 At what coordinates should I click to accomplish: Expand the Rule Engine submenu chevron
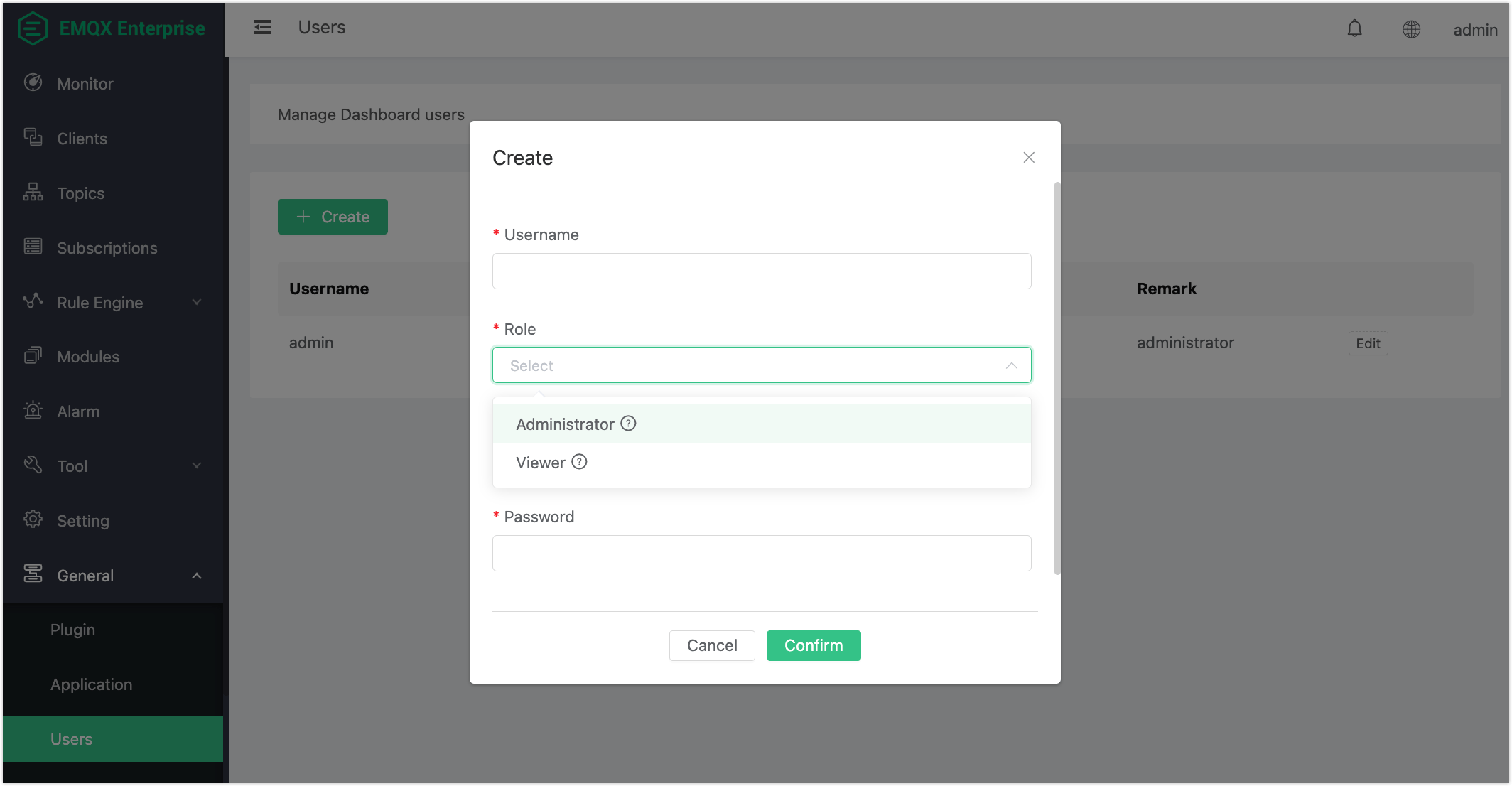click(197, 302)
